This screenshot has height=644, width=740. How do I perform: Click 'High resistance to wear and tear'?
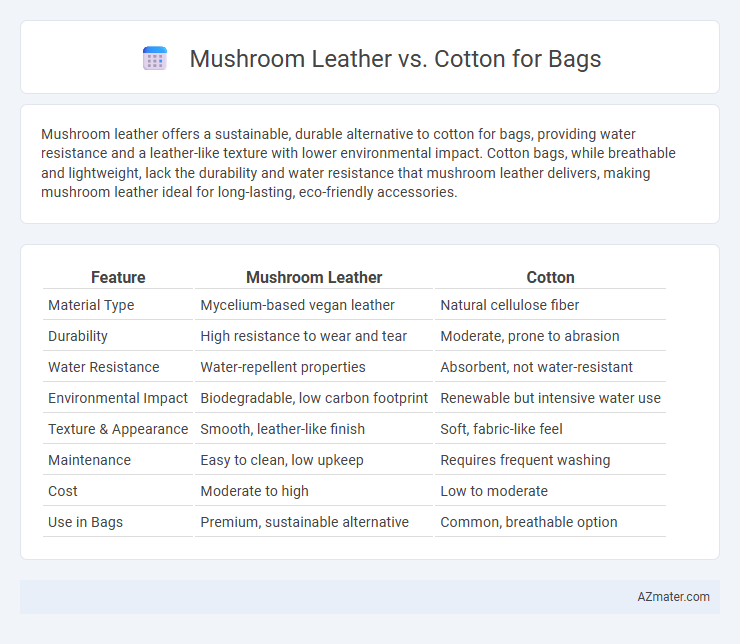point(303,336)
